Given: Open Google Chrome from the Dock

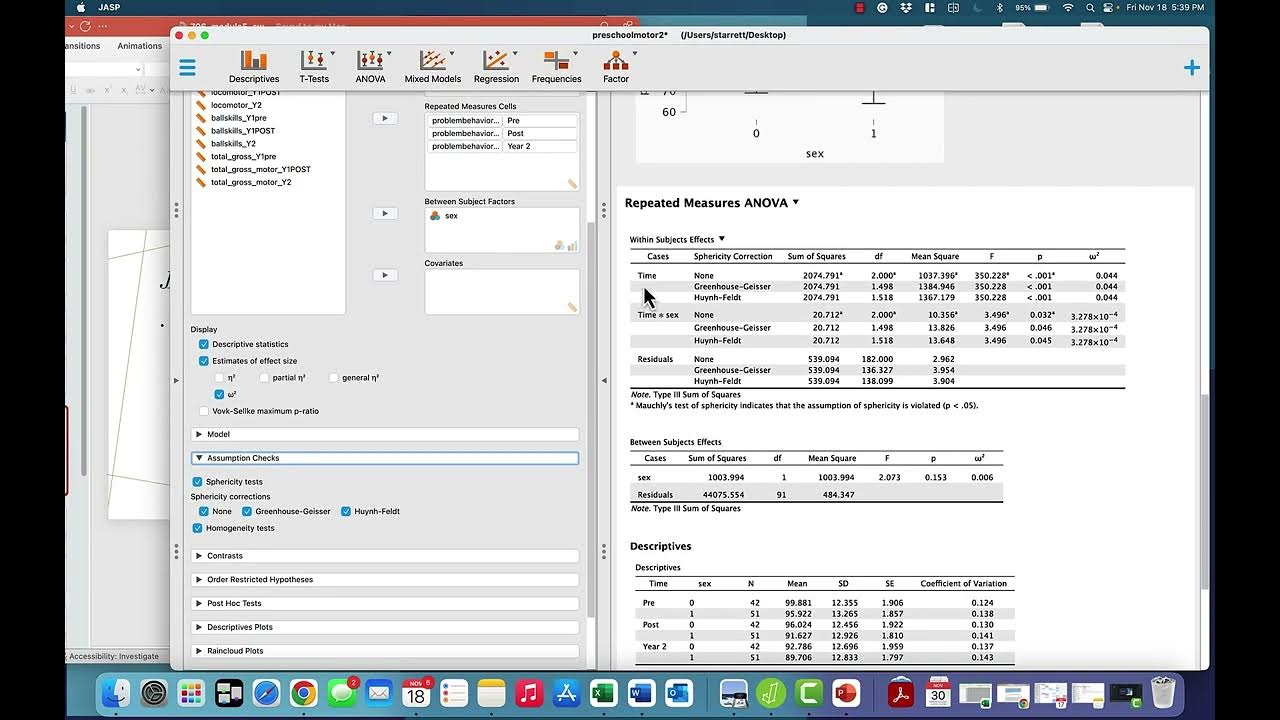Looking at the screenshot, I should tap(304, 692).
